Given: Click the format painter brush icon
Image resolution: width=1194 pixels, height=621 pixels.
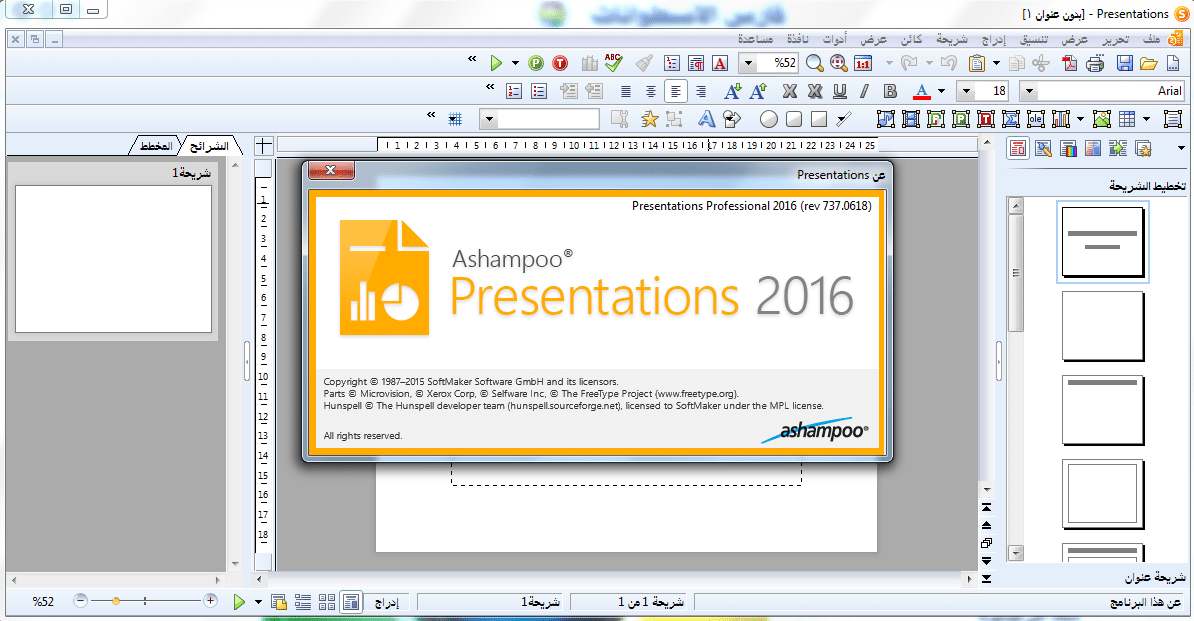Looking at the screenshot, I should click(x=644, y=63).
